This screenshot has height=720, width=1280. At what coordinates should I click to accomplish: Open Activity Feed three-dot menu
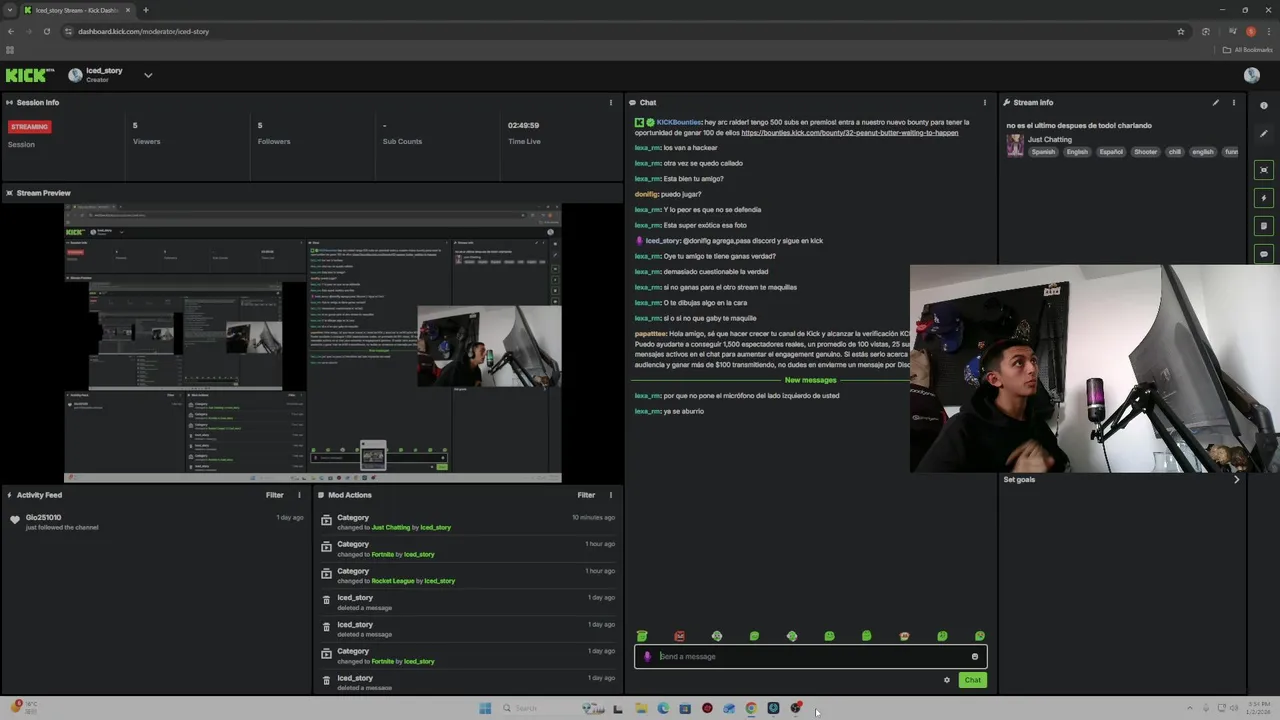299,495
